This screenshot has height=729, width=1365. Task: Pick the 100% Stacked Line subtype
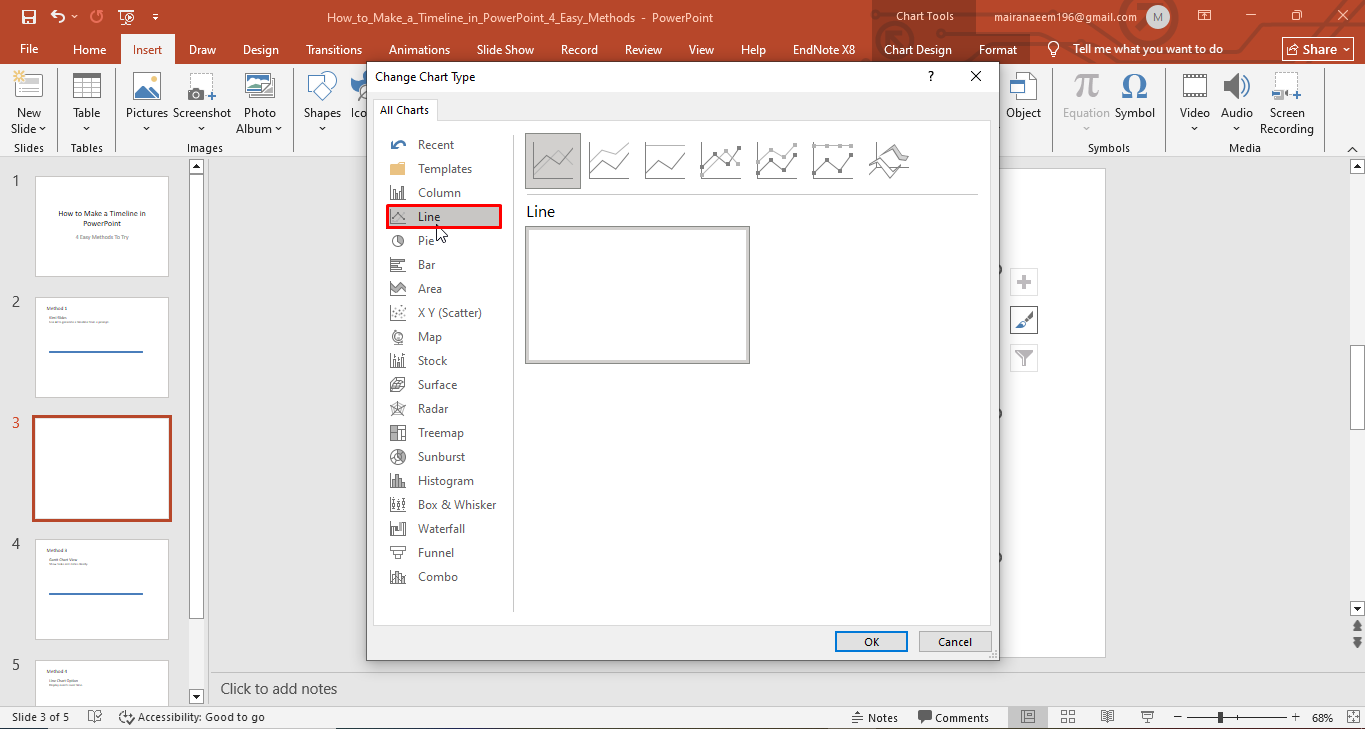[x=665, y=160]
